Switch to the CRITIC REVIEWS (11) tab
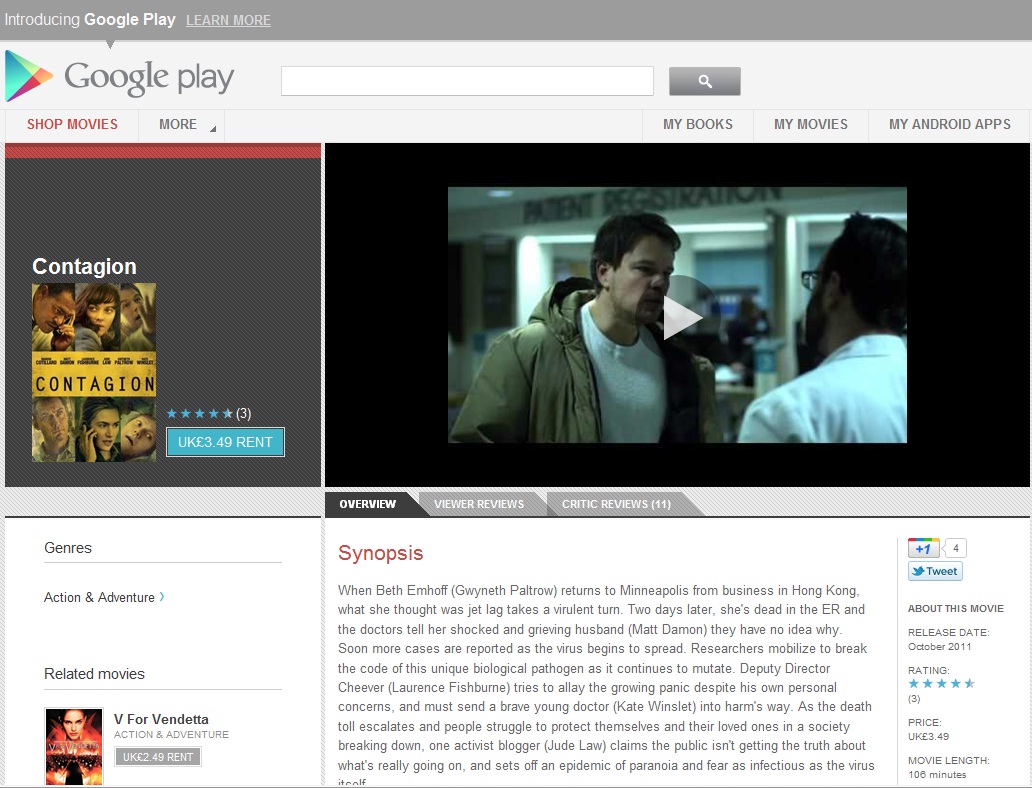 (616, 504)
